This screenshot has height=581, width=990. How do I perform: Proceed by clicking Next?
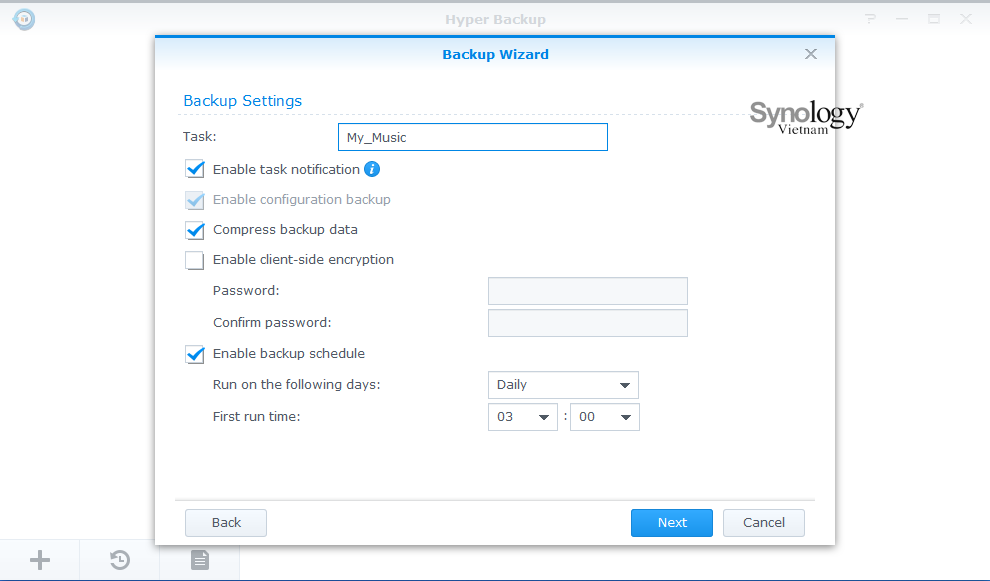click(x=671, y=522)
